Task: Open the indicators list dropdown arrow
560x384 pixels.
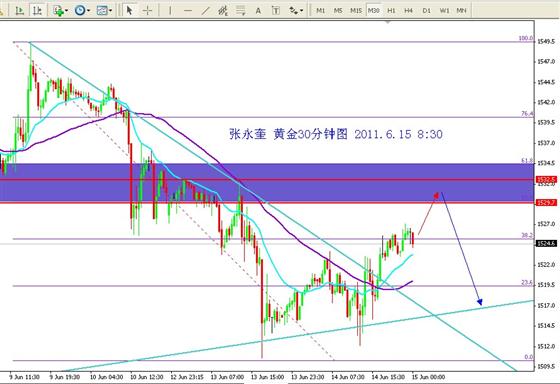Action: 66,11
